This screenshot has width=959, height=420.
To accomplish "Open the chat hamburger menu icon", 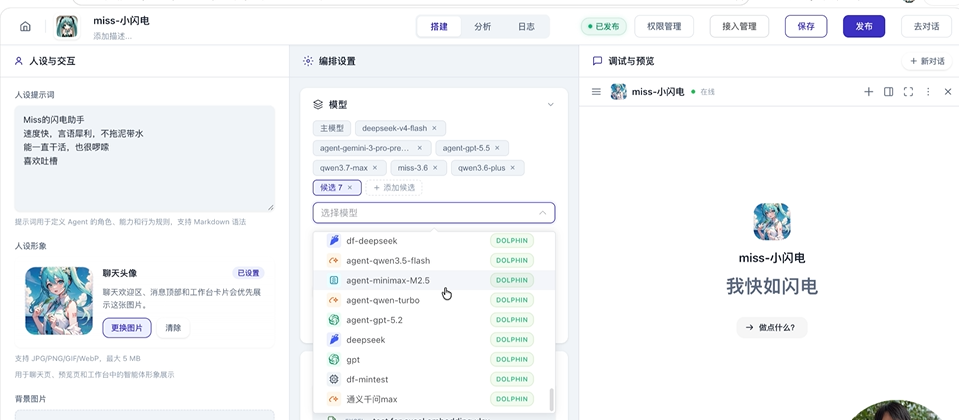I will coord(596,92).
